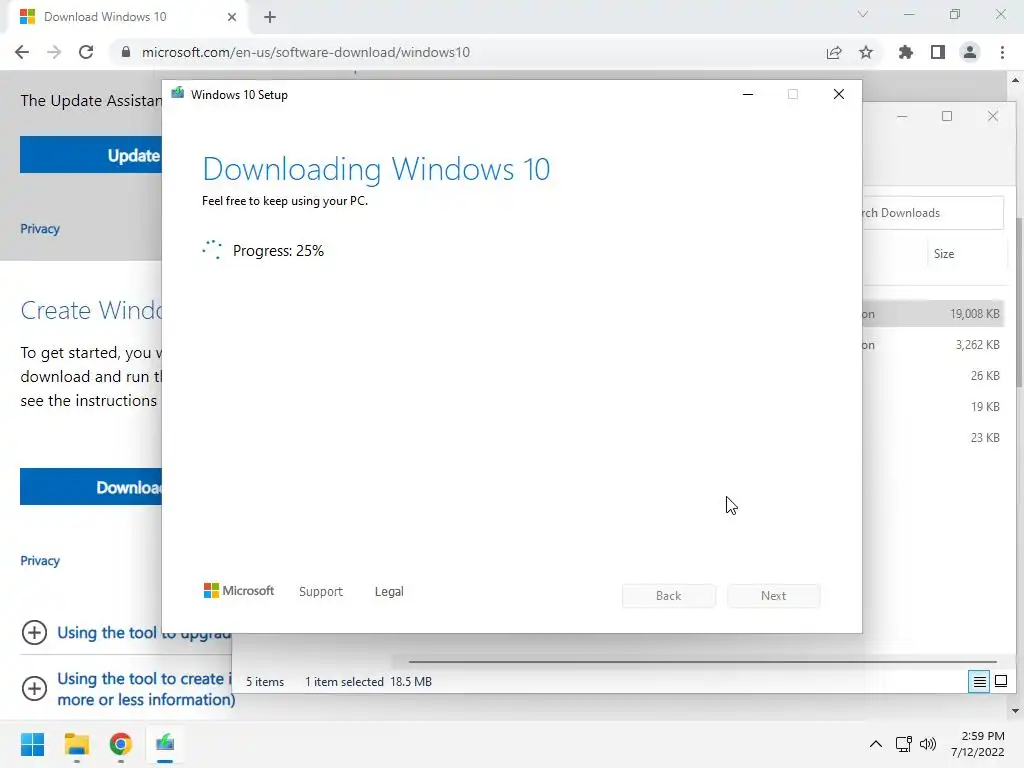Open the taskbar clock and date
Image resolution: width=1024 pixels, height=768 pixels.
pos(978,744)
